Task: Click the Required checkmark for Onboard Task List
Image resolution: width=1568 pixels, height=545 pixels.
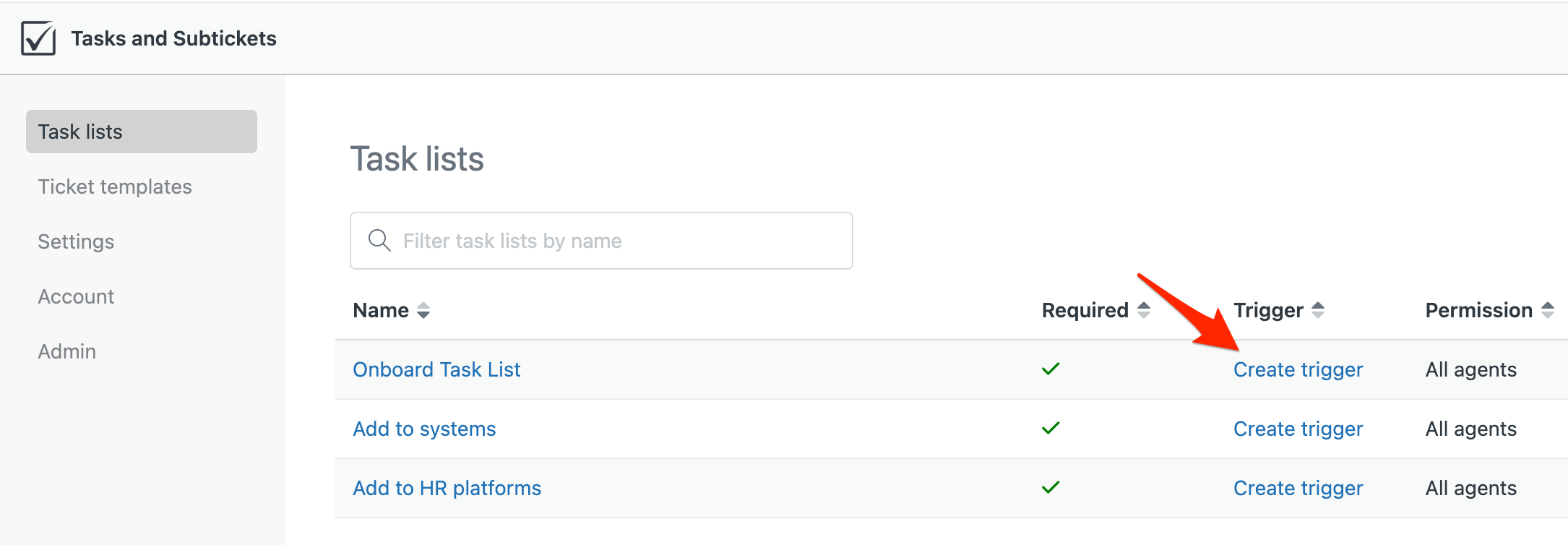Action: tap(1051, 369)
